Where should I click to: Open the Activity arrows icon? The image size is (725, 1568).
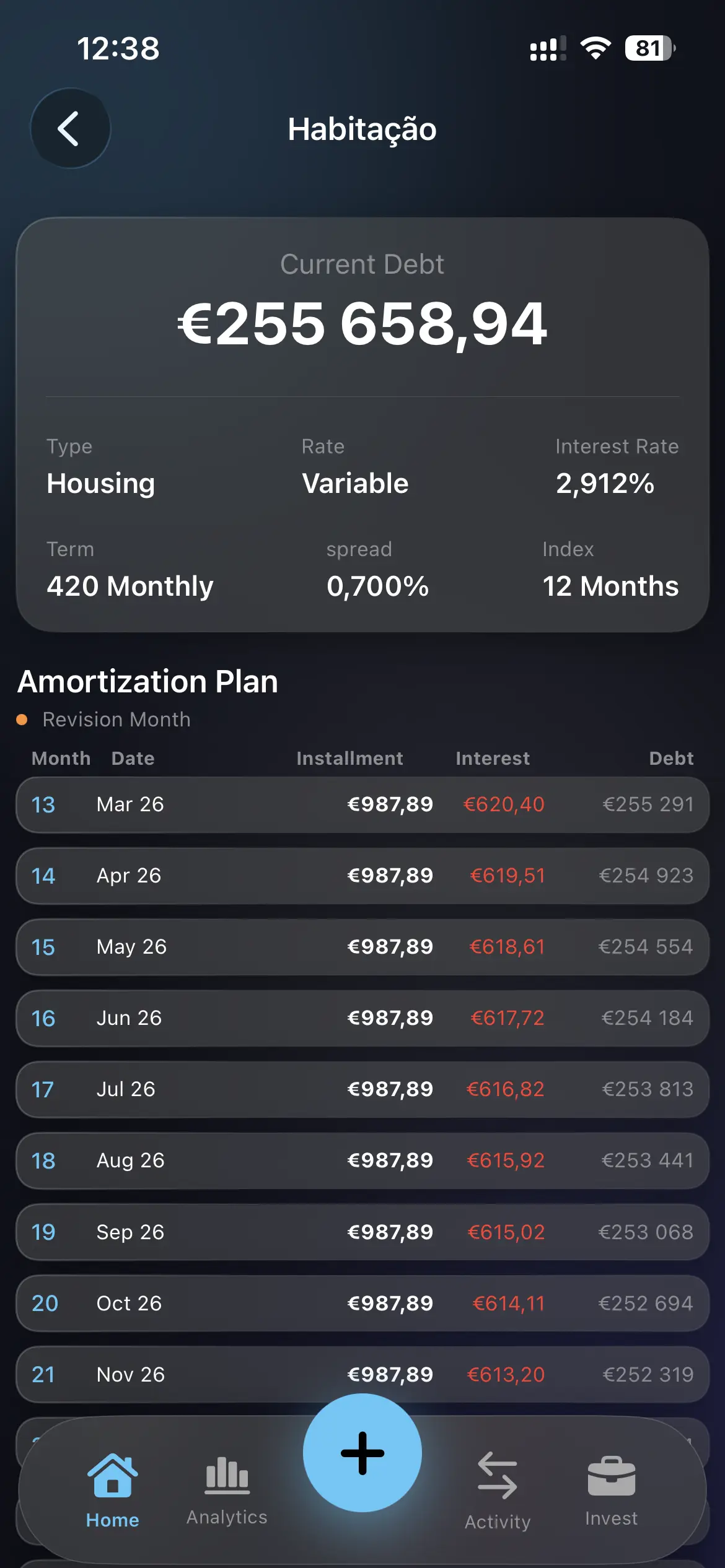(498, 1476)
